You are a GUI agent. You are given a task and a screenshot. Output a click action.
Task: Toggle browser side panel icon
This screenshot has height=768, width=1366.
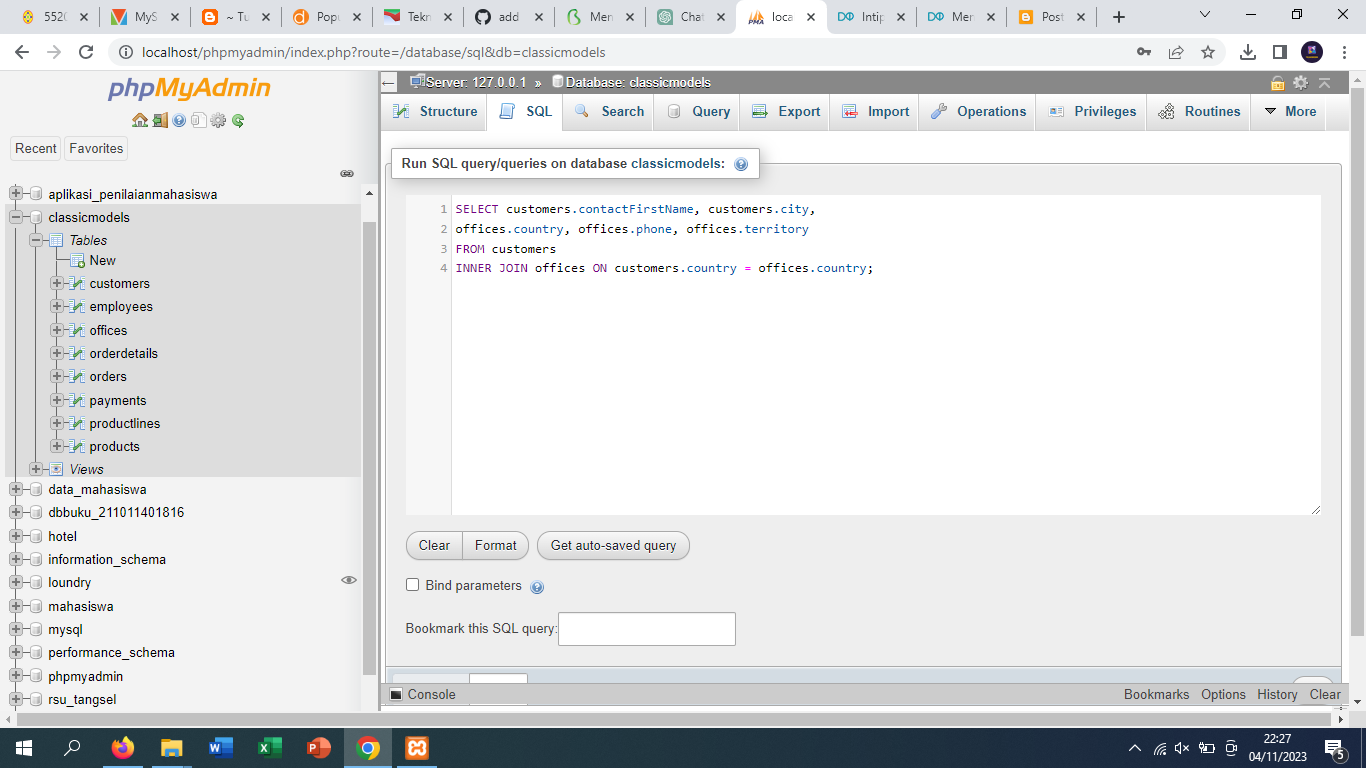tap(1280, 52)
